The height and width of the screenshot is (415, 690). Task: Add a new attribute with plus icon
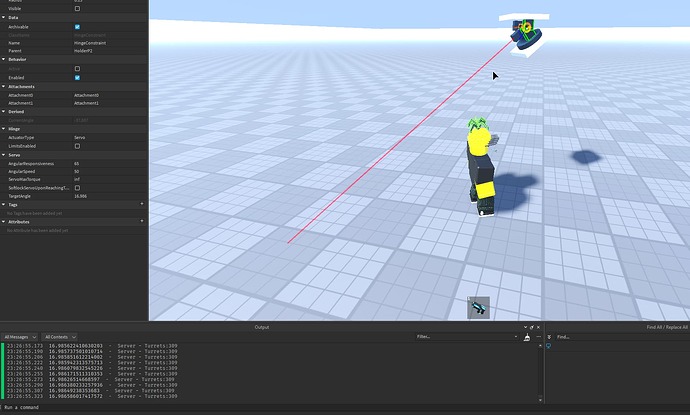(x=142, y=221)
